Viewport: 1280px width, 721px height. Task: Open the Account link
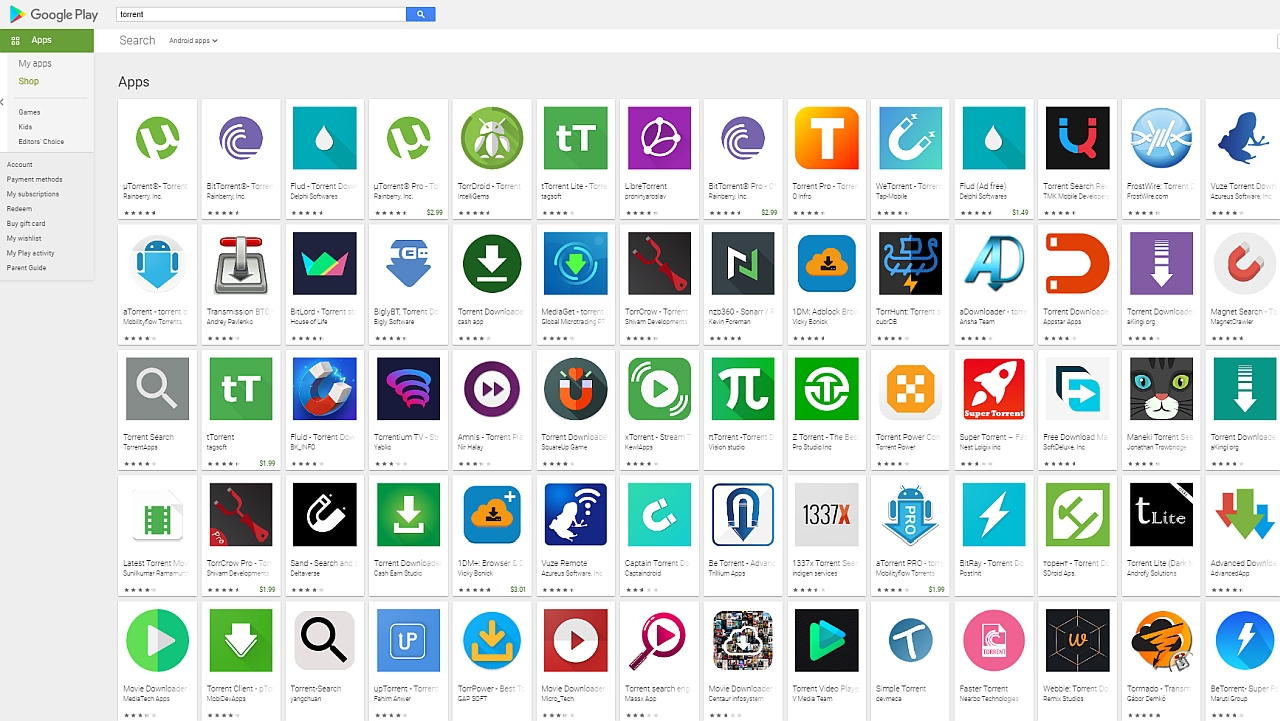click(x=19, y=165)
